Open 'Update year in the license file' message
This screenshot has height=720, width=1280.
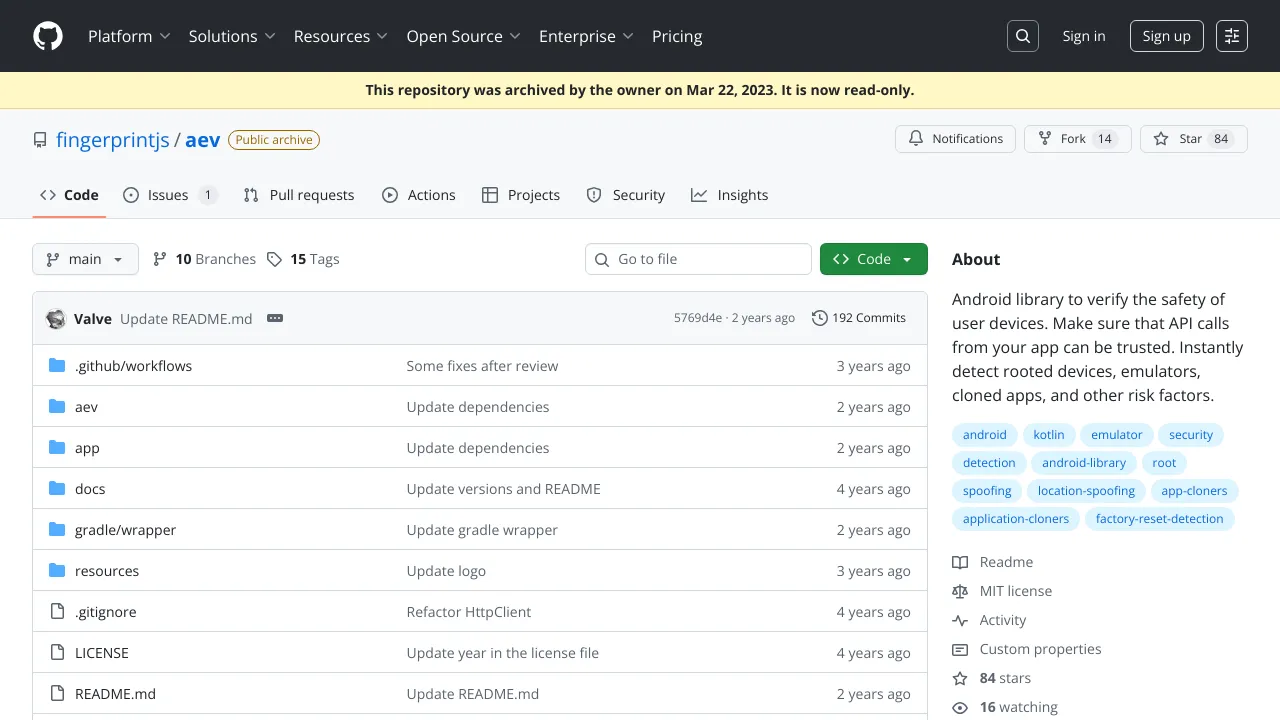click(x=503, y=653)
